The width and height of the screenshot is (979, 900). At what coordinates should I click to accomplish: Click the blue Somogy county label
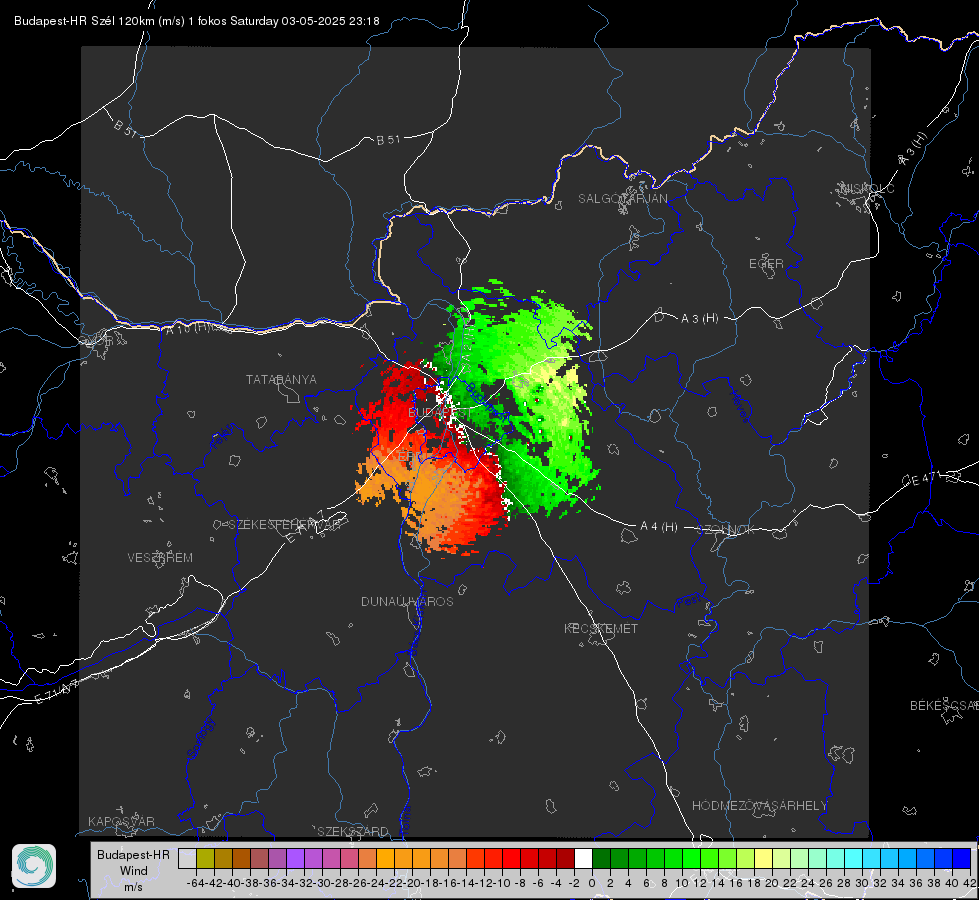pyautogui.click(x=201, y=738)
